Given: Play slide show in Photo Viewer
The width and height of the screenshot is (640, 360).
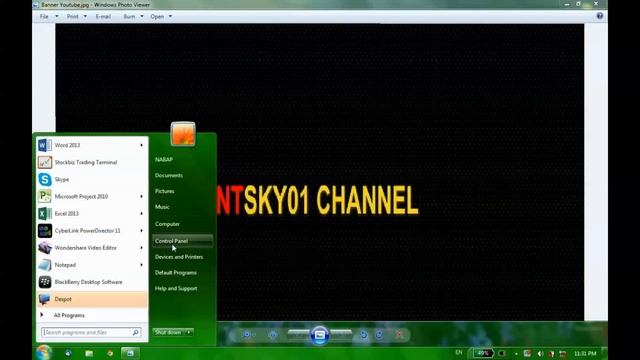Looking at the screenshot, I should [x=320, y=335].
